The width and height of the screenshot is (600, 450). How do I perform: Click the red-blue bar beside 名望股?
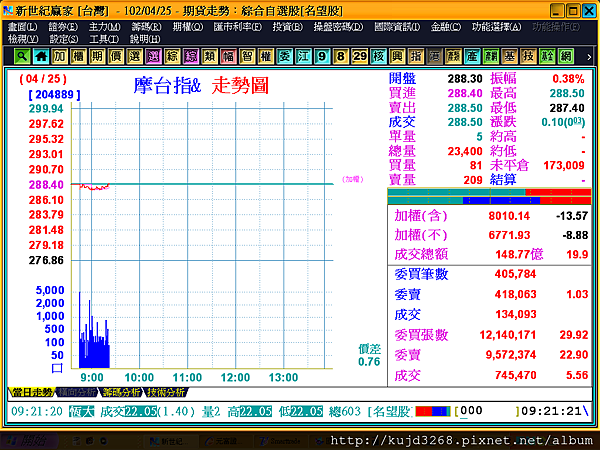click(x=432, y=411)
